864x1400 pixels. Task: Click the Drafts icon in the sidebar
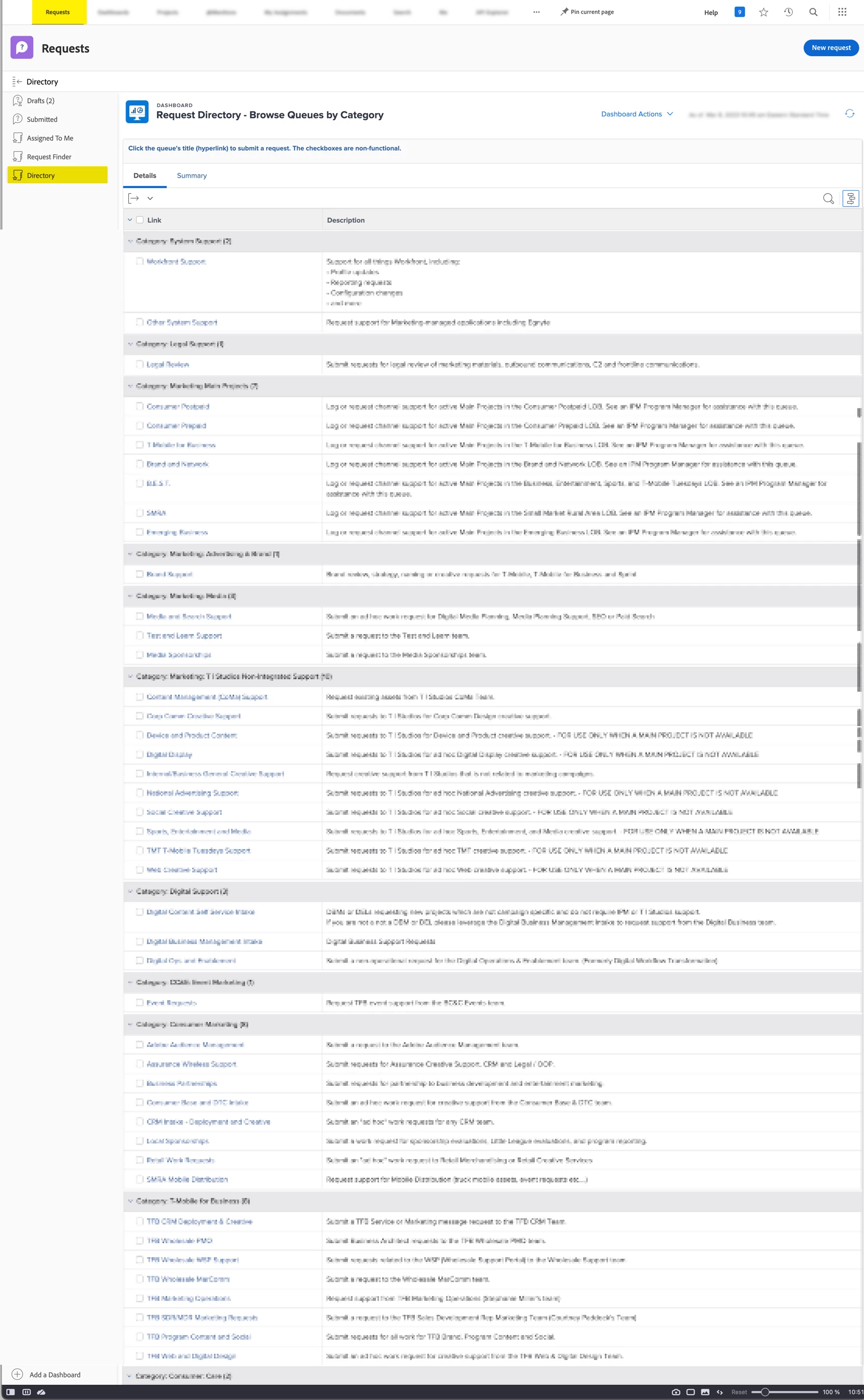[x=18, y=101]
